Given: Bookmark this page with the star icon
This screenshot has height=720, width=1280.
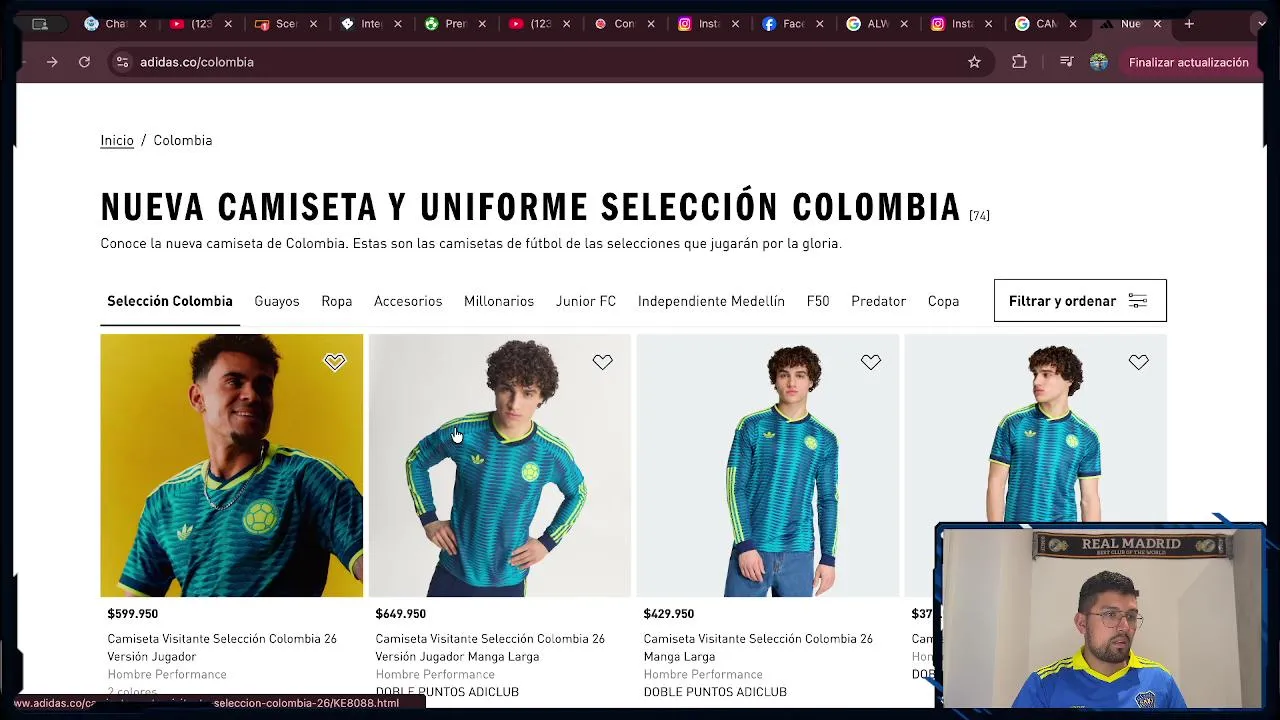Looking at the screenshot, I should pyautogui.click(x=974, y=62).
